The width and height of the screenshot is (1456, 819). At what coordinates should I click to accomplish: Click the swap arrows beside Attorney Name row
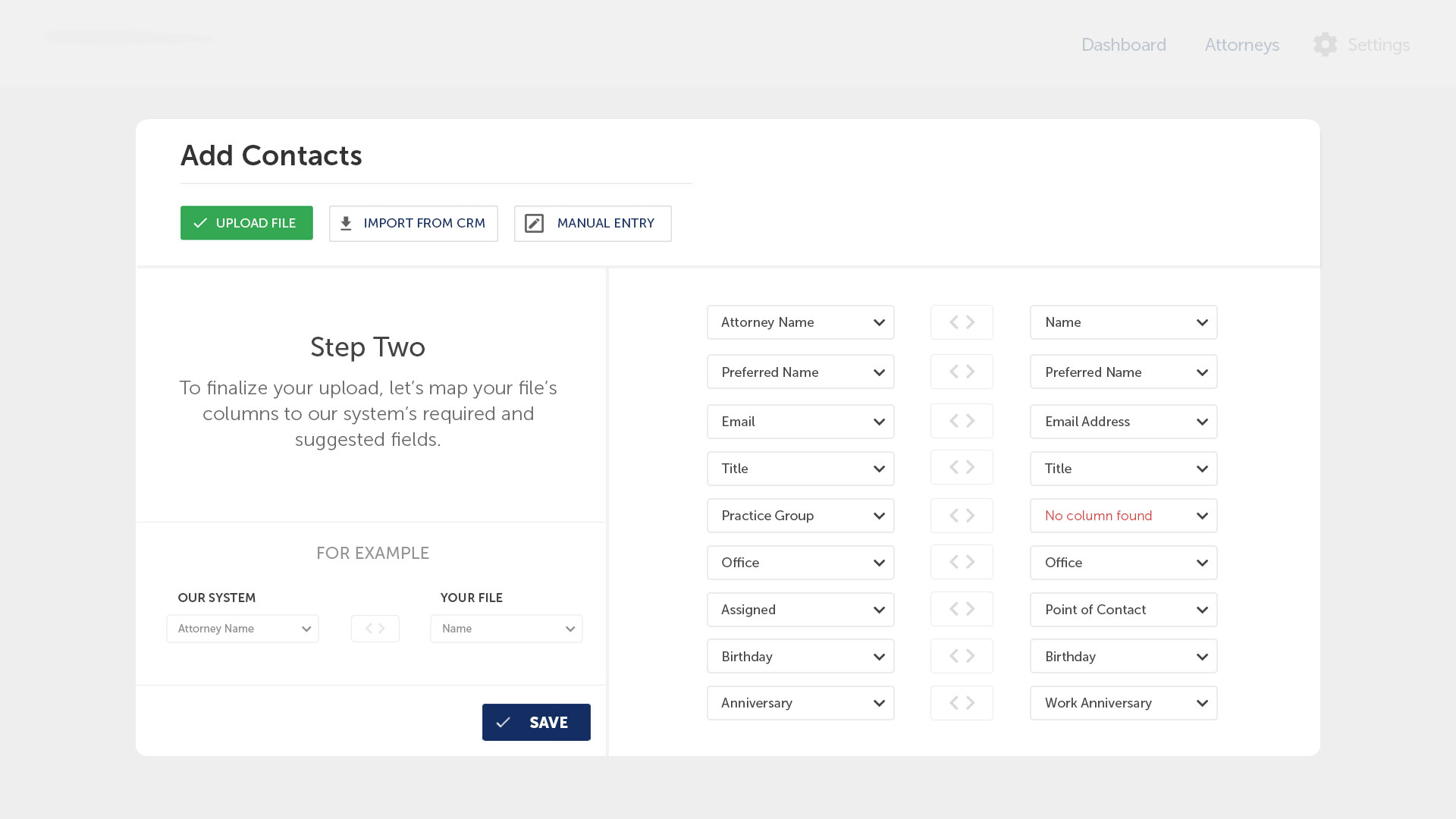click(962, 322)
